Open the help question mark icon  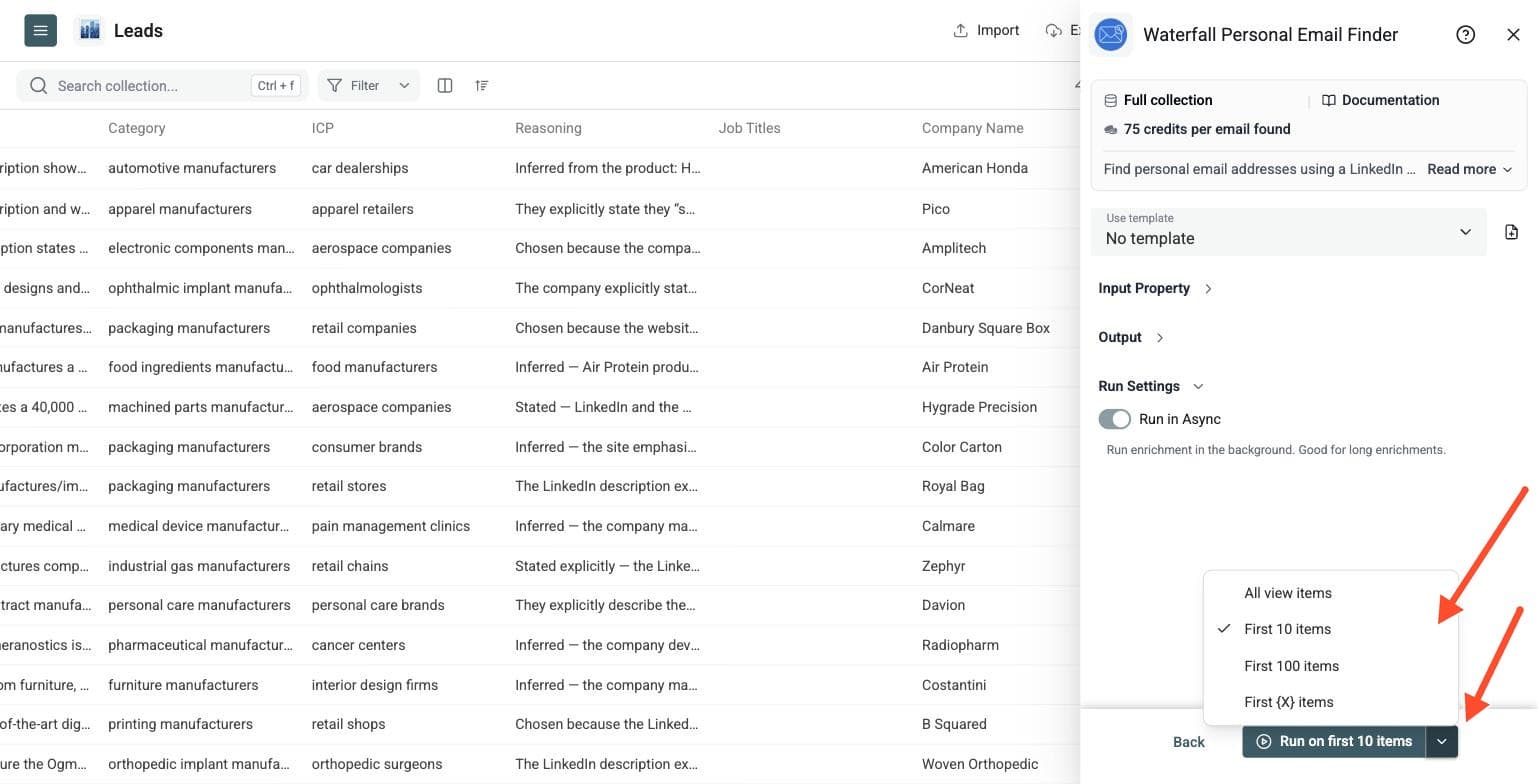pyautogui.click(x=1466, y=35)
